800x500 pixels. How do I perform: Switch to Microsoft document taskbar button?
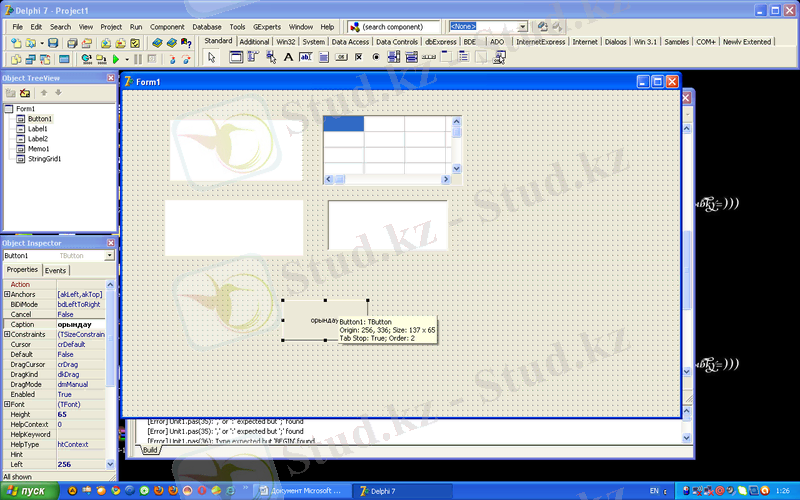pos(303,491)
